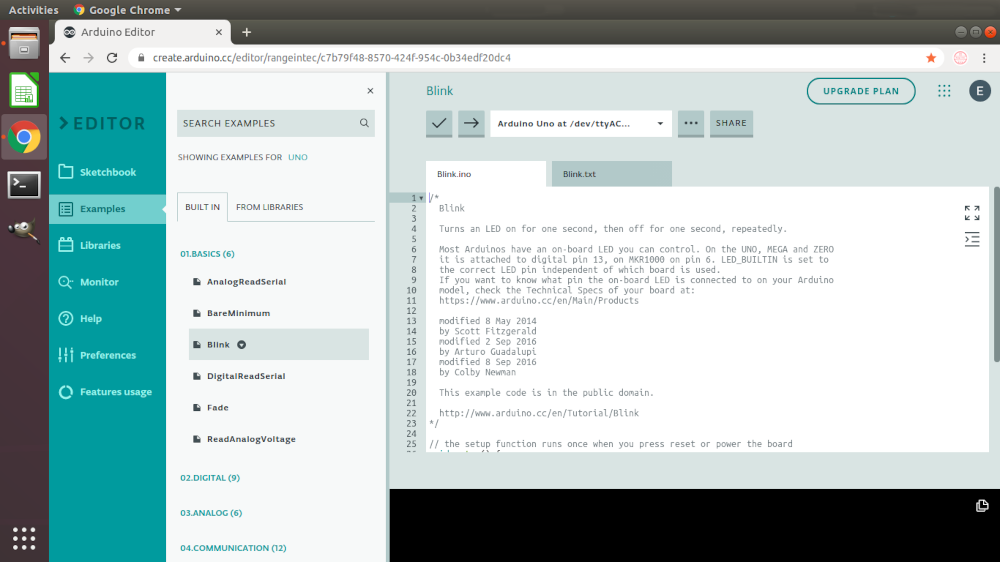Collapse the 01.BASICS category
1000x562 pixels.
coord(207,254)
